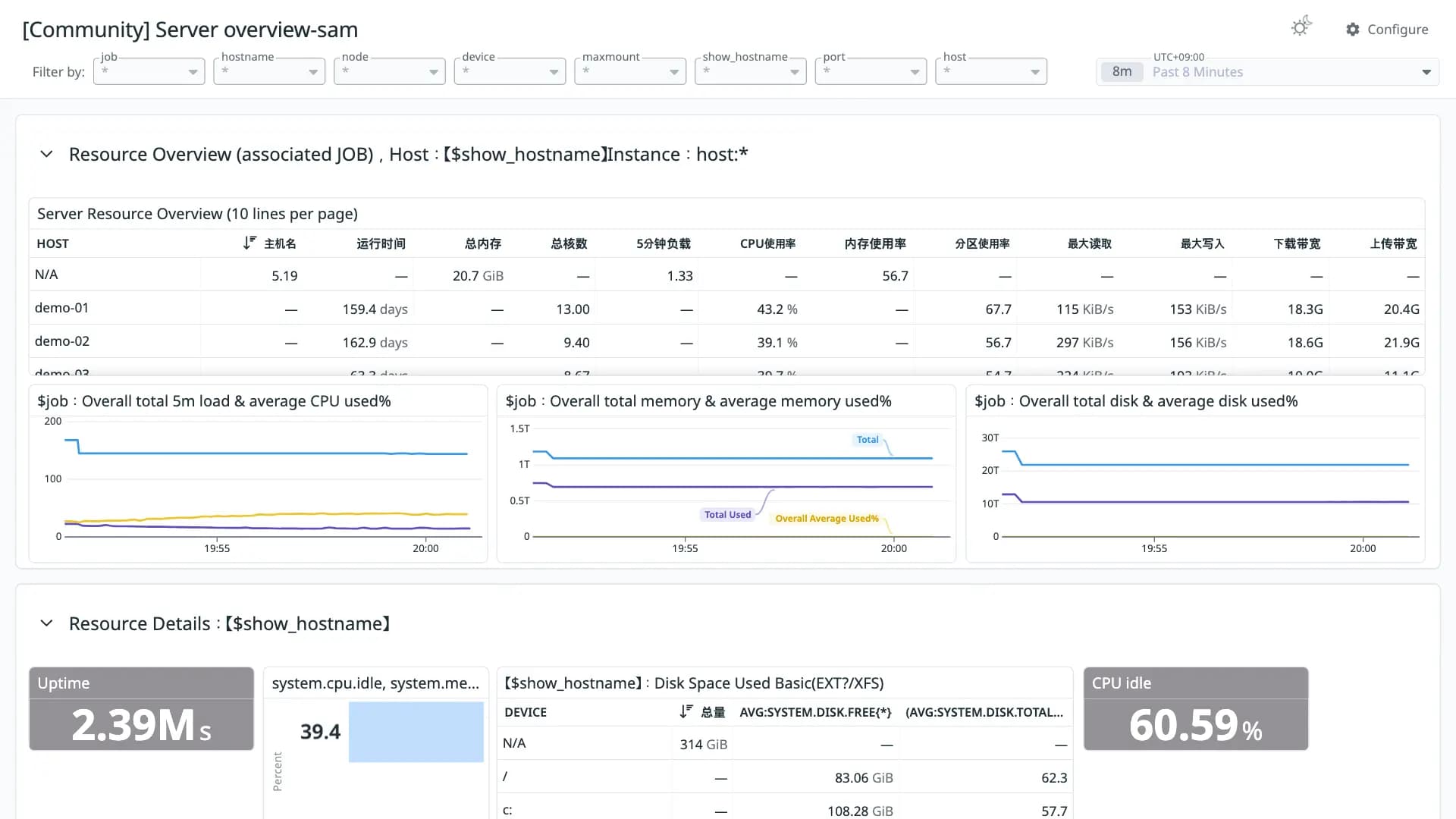Sort by the 下载带宽 column header

point(1297,243)
